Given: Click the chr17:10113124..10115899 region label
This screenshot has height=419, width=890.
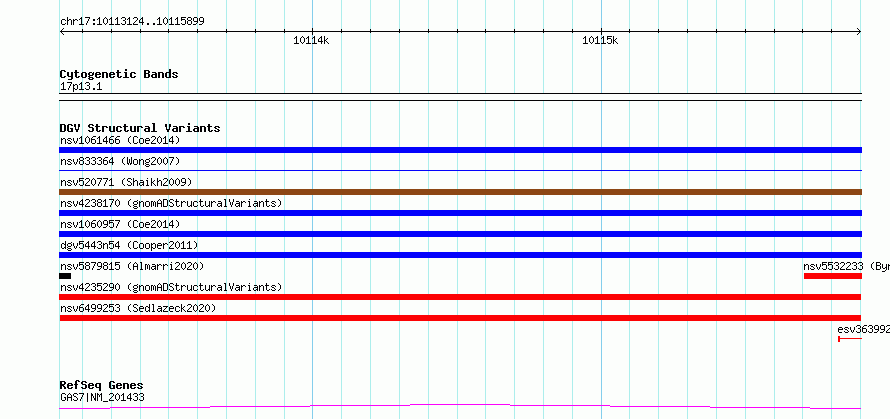Looking at the screenshot, I should click(x=132, y=22).
